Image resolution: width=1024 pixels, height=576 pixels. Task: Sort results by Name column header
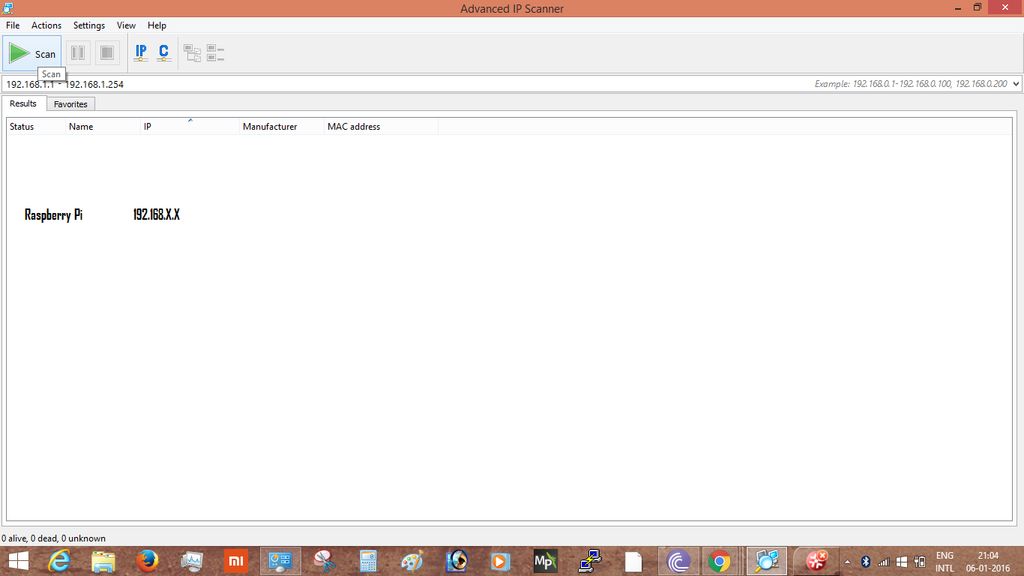(103, 127)
